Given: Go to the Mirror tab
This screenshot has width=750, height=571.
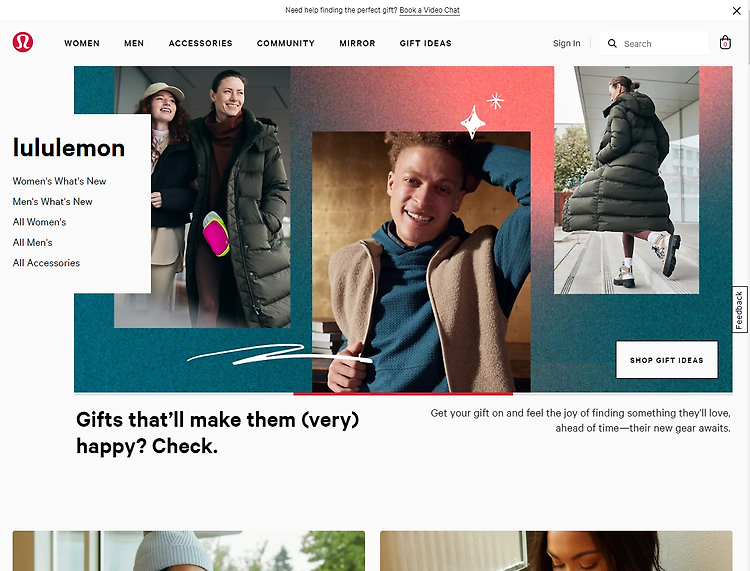Looking at the screenshot, I should [x=357, y=43].
